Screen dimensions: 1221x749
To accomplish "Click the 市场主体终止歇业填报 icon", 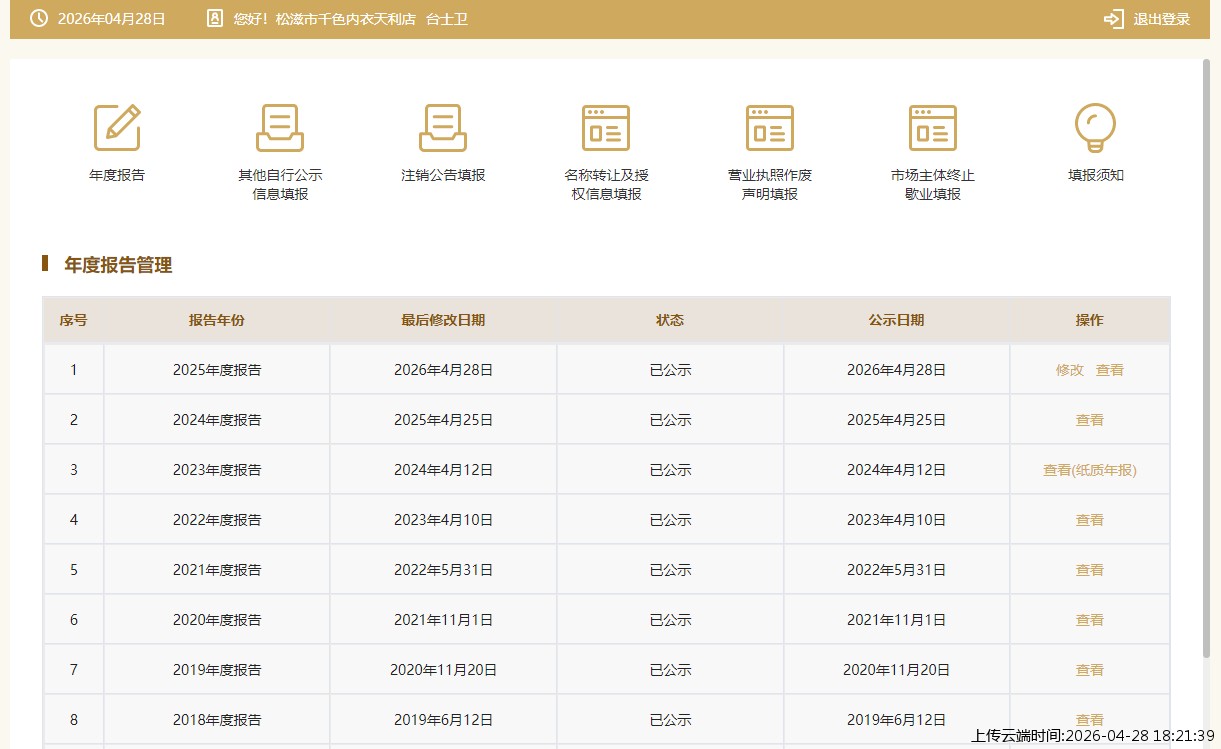I will 932,128.
